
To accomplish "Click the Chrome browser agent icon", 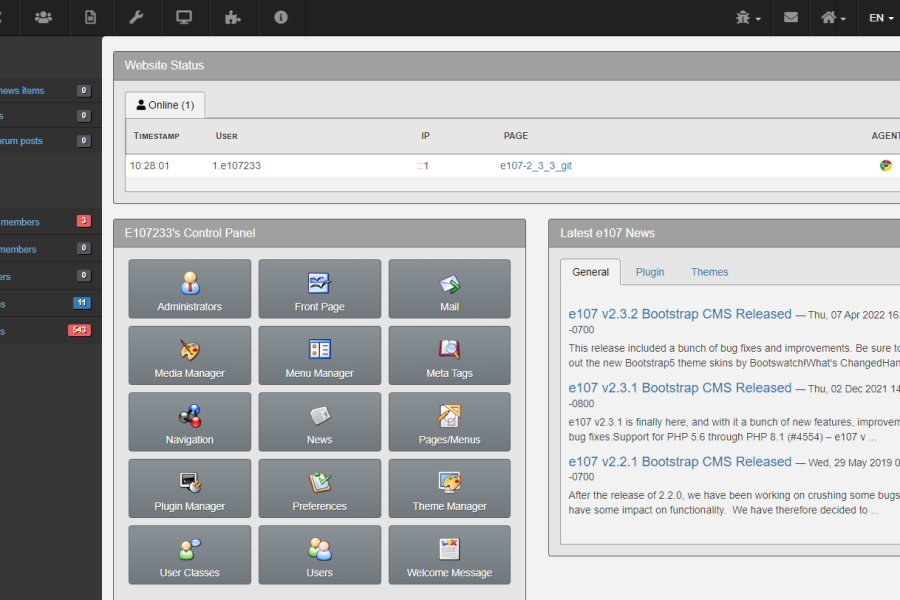I will point(885,165).
